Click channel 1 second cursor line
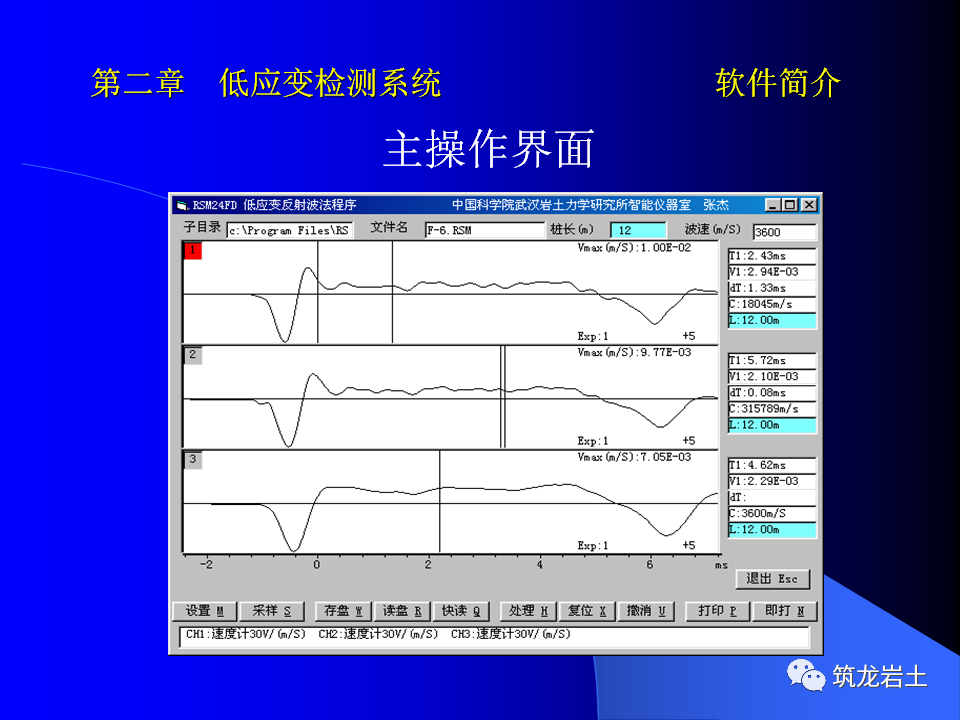The width and height of the screenshot is (960, 720). tap(392, 292)
